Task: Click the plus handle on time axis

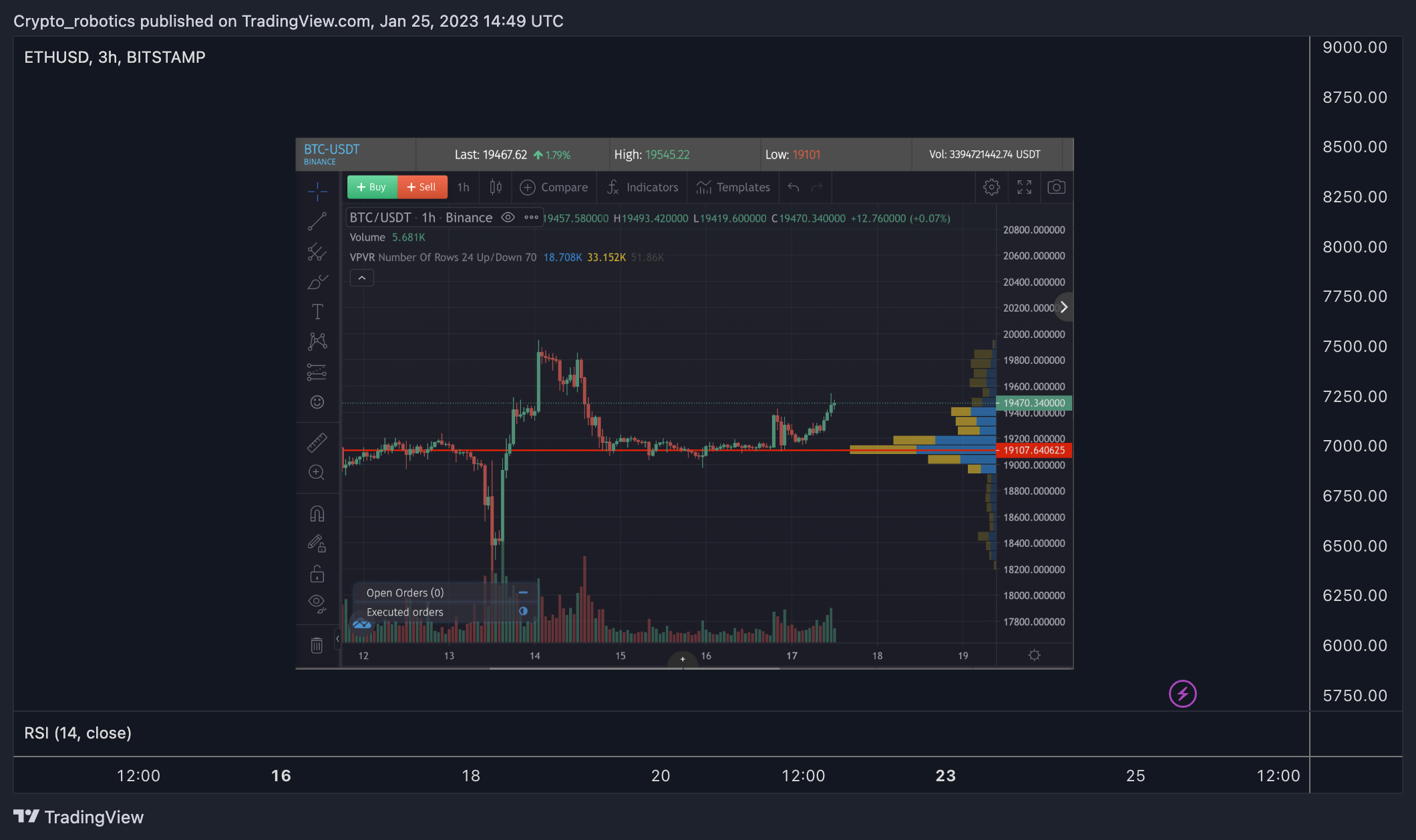Action: click(x=683, y=659)
